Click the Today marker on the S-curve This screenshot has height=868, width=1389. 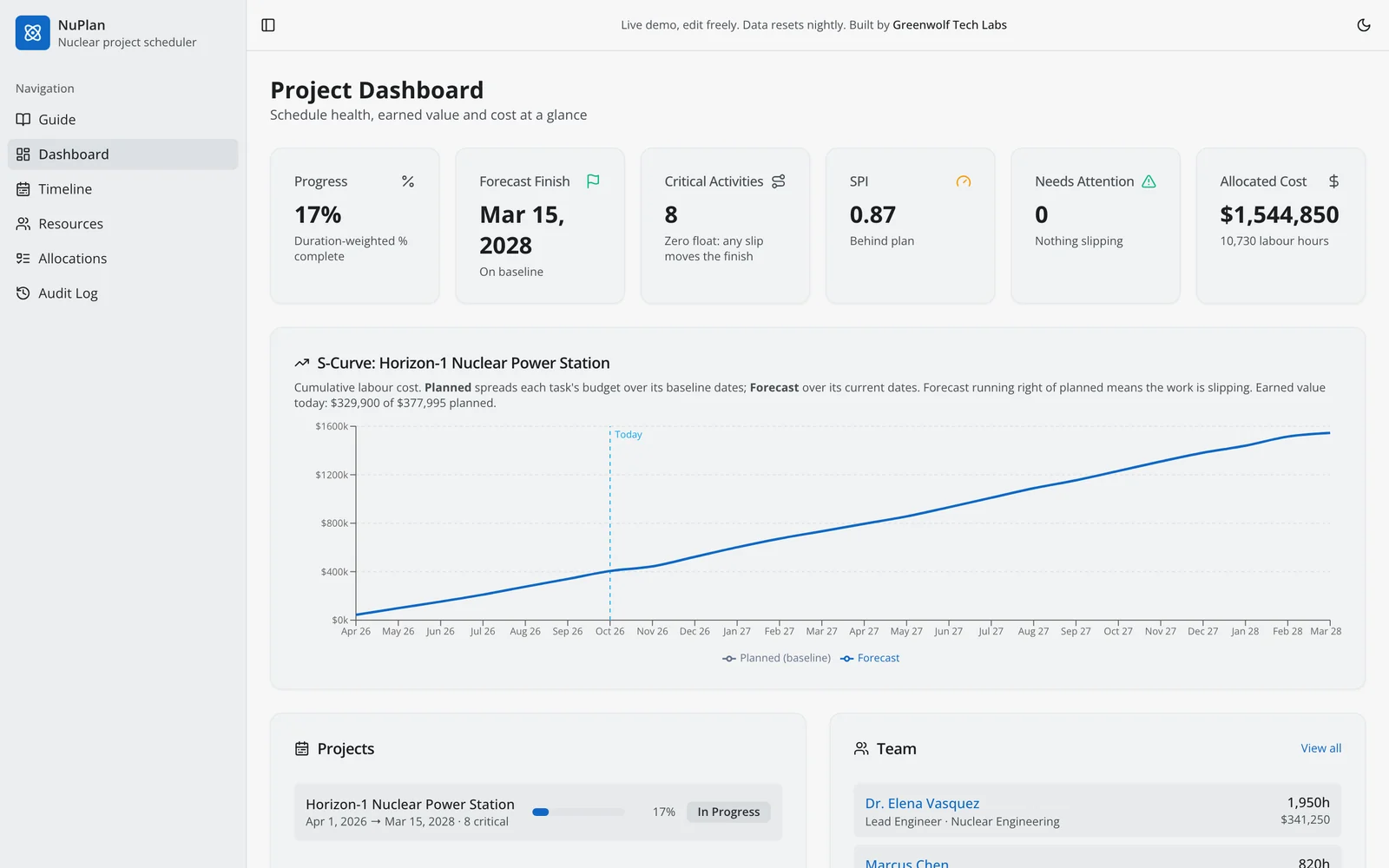click(x=629, y=435)
